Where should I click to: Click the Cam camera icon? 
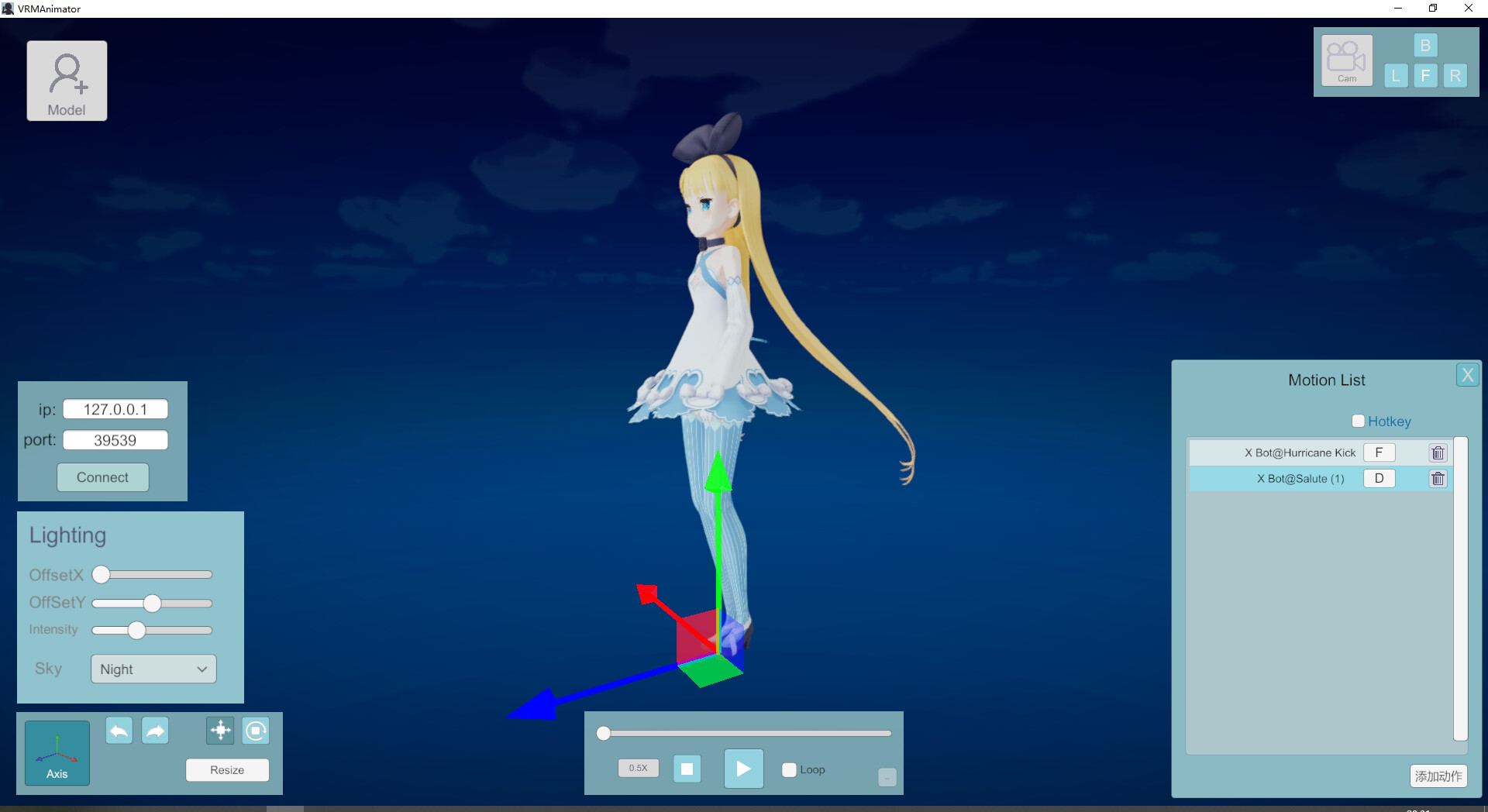[1346, 60]
